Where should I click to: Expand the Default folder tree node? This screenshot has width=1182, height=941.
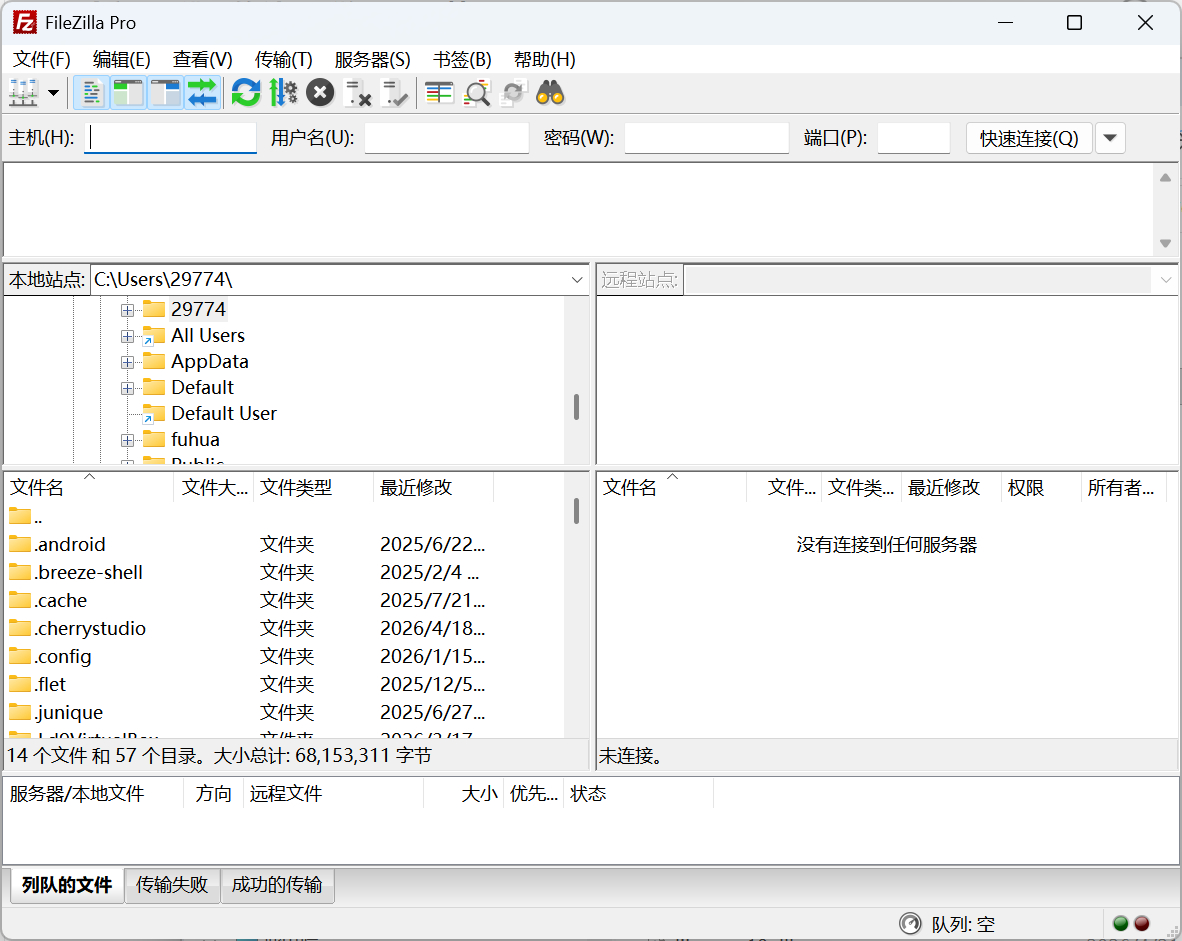click(127, 388)
